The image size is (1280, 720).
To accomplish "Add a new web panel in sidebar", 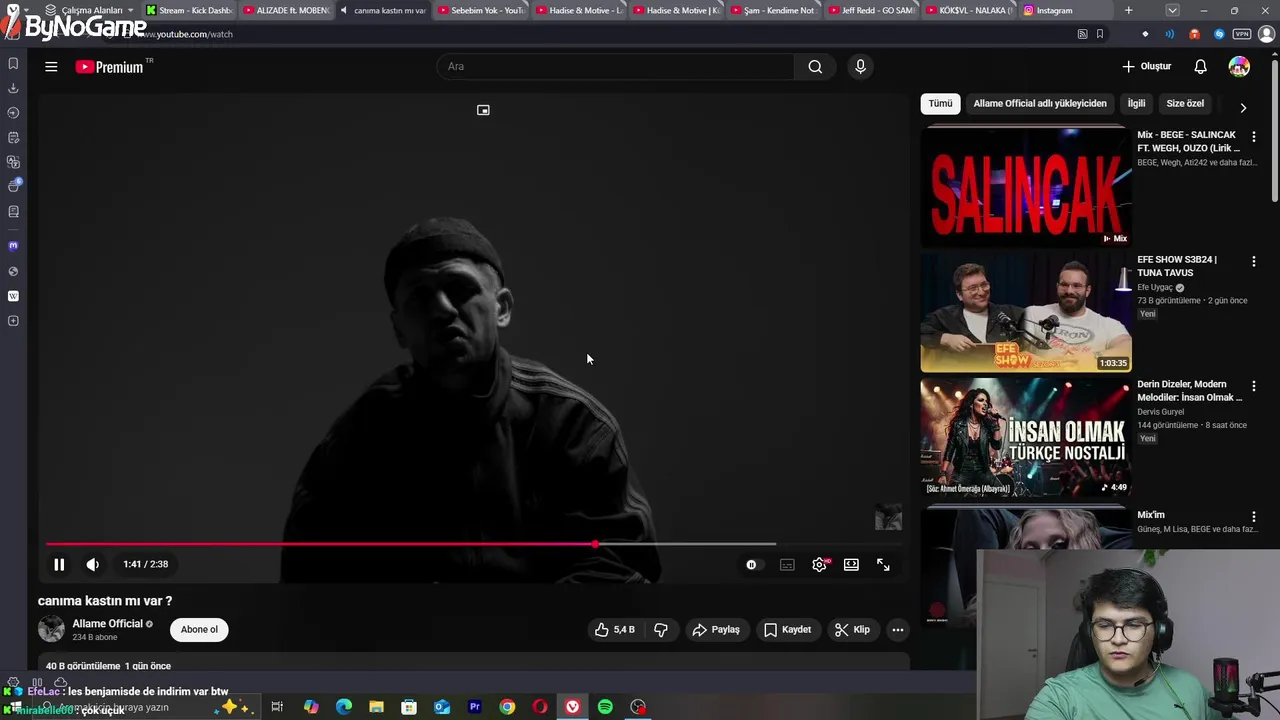I will point(13,321).
